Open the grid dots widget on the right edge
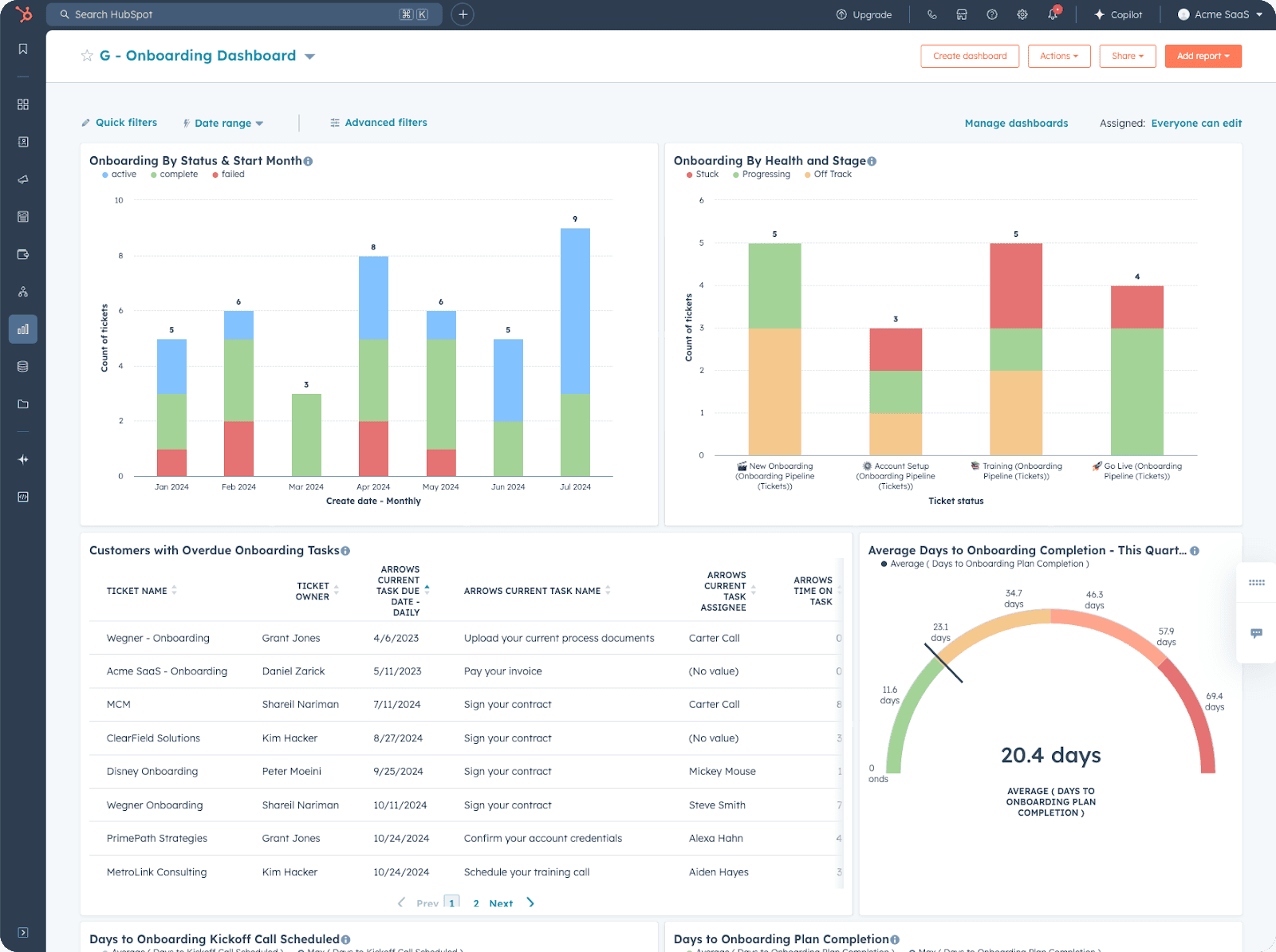This screenshot has height=952, width=1276. pos(1257,583)
